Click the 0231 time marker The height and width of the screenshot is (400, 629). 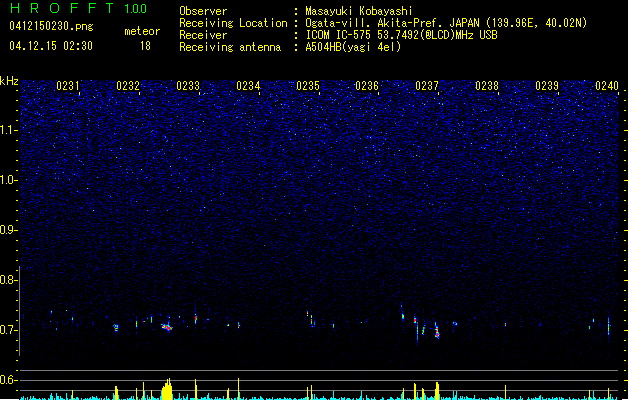coord(68,86)
